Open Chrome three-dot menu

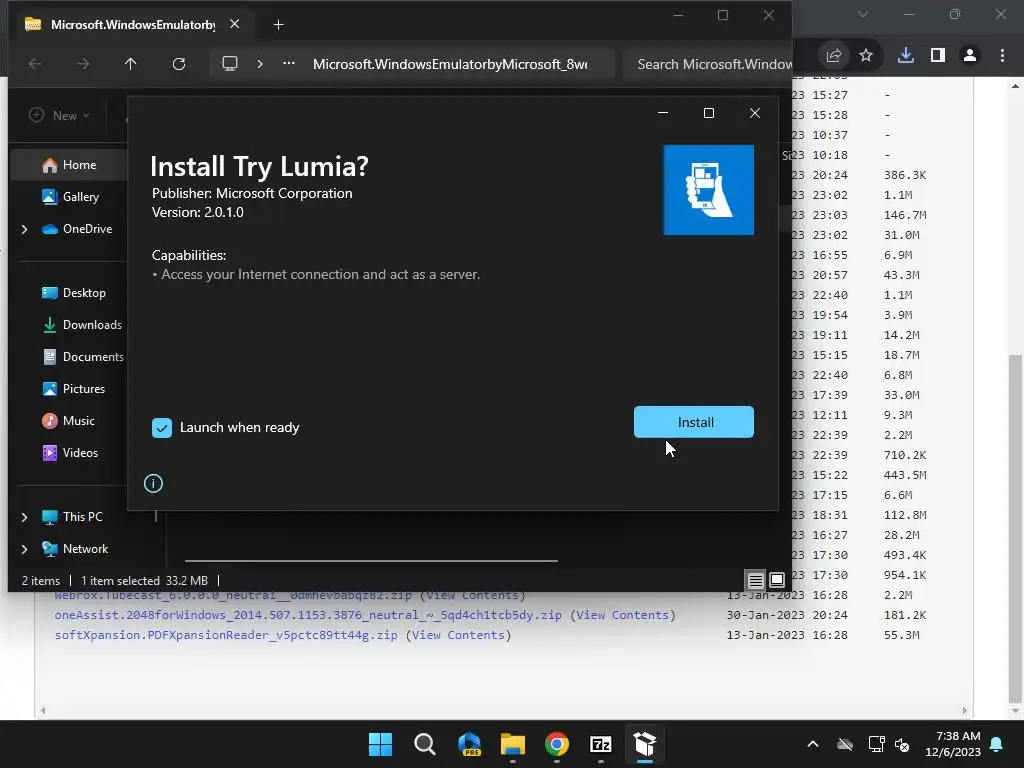(x=1002, y=56)
